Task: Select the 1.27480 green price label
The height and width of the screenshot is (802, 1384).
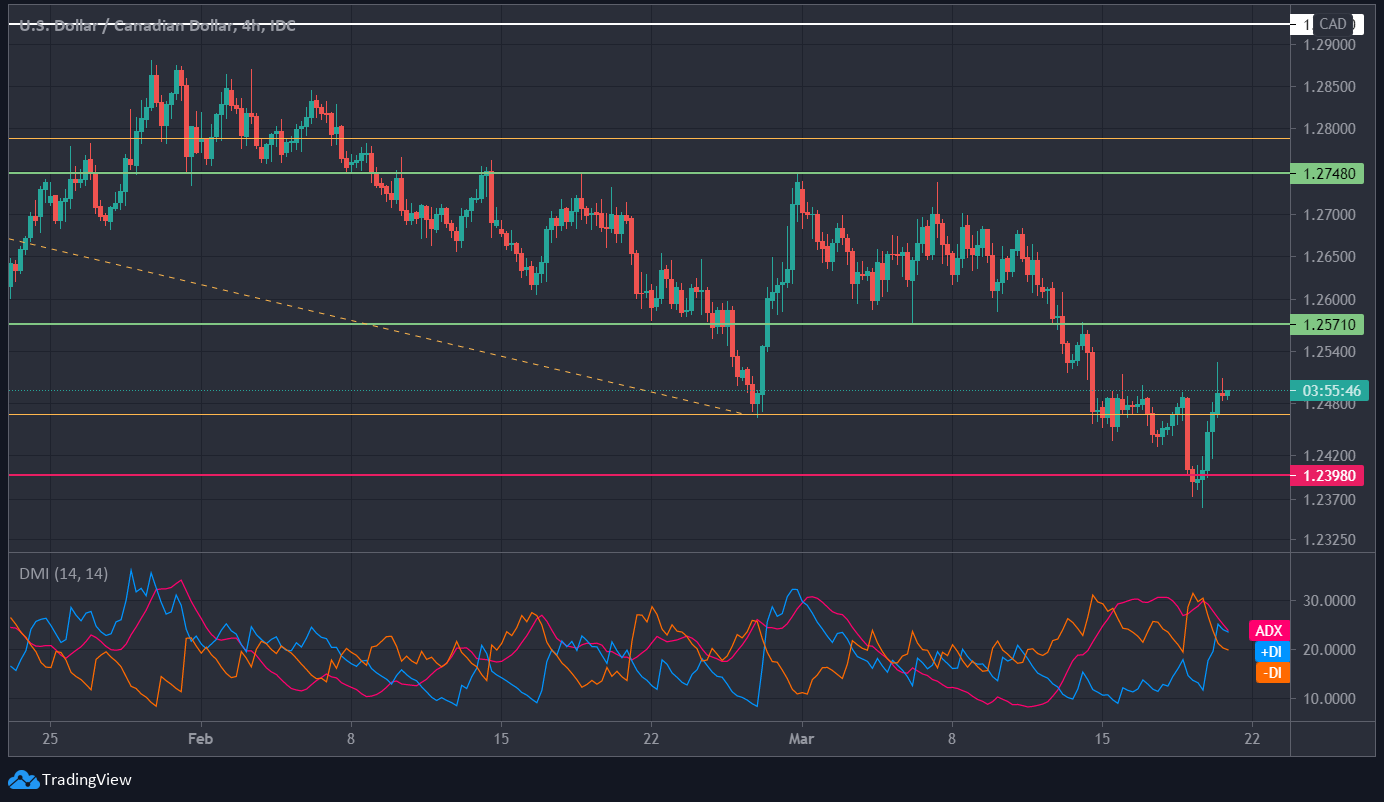Action: (x=1327, y=173)
